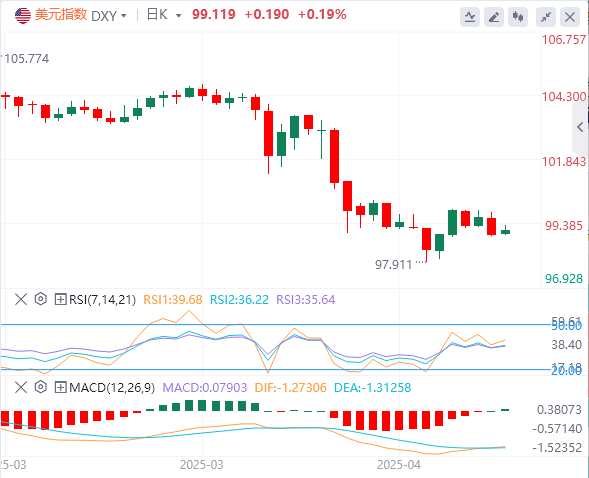
Task: Expand the MACD panel plus box
Action: click(60, 387)
